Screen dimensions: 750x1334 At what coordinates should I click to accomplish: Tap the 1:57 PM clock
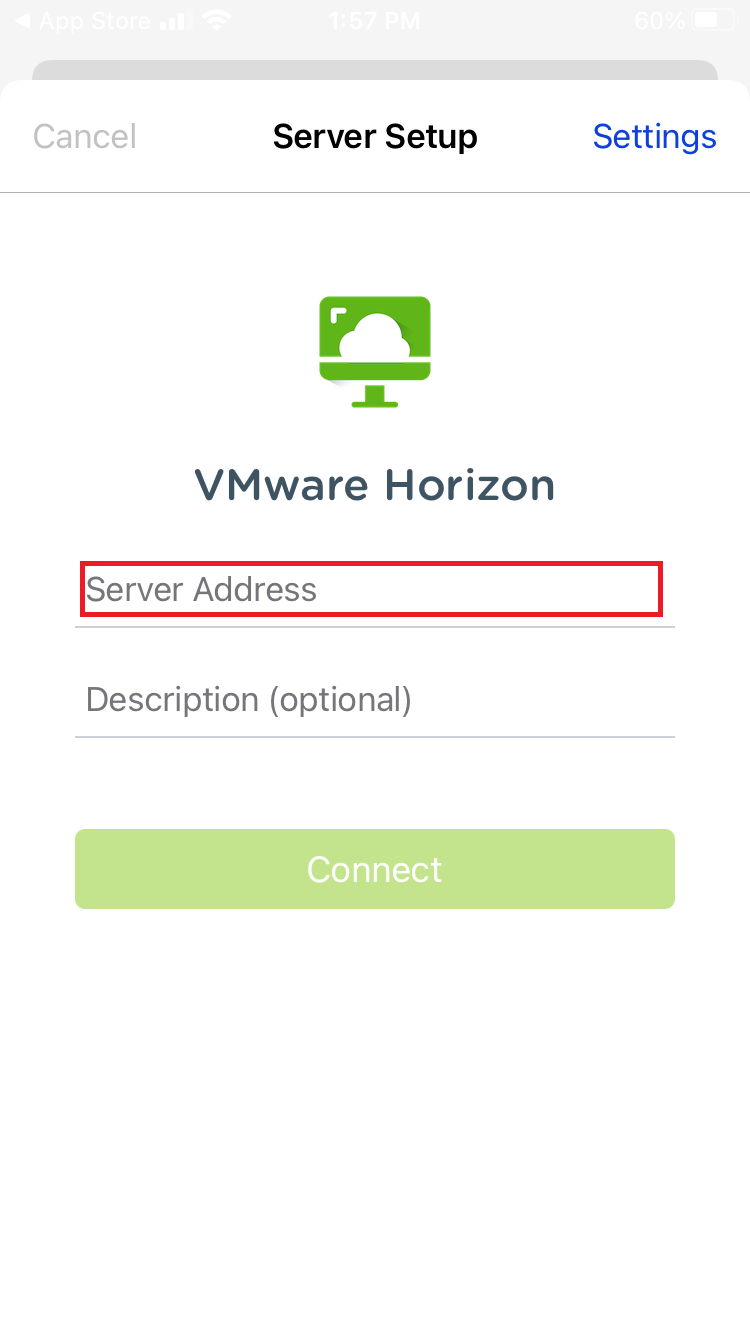[374, 20]
